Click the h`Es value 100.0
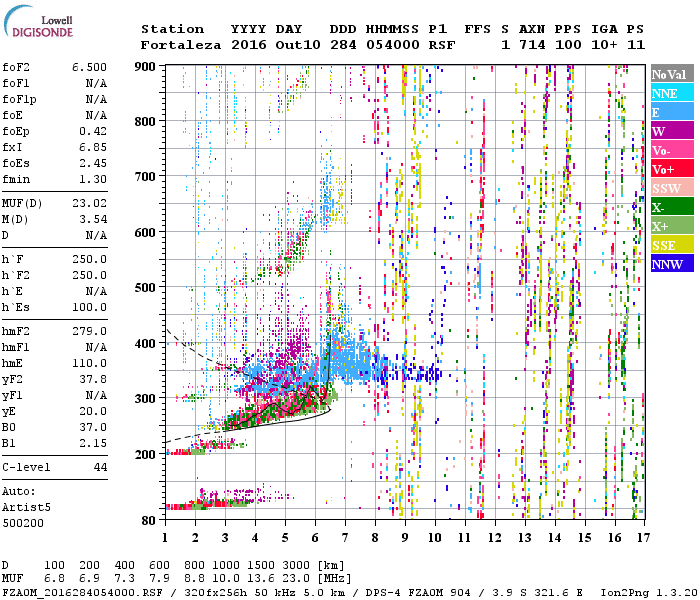The width and height of the screenshot is (700, 600). point(89,308)
